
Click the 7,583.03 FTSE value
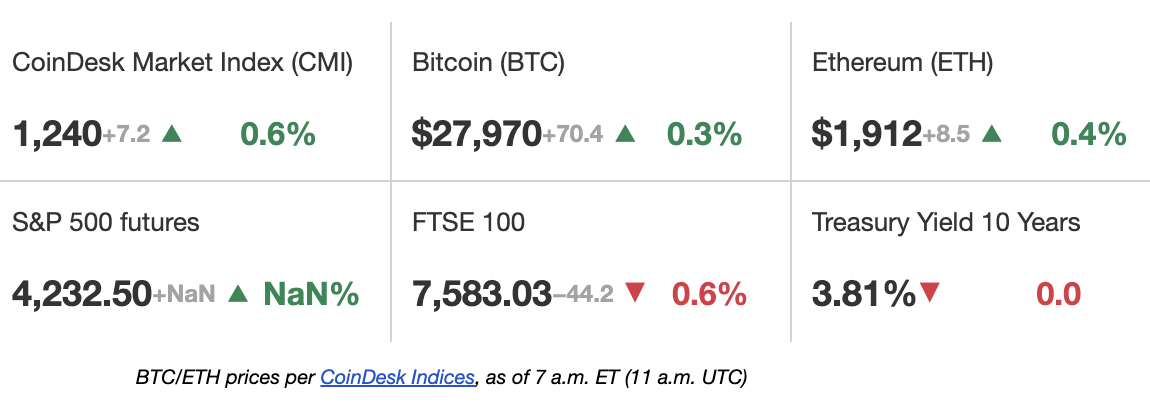482,294
